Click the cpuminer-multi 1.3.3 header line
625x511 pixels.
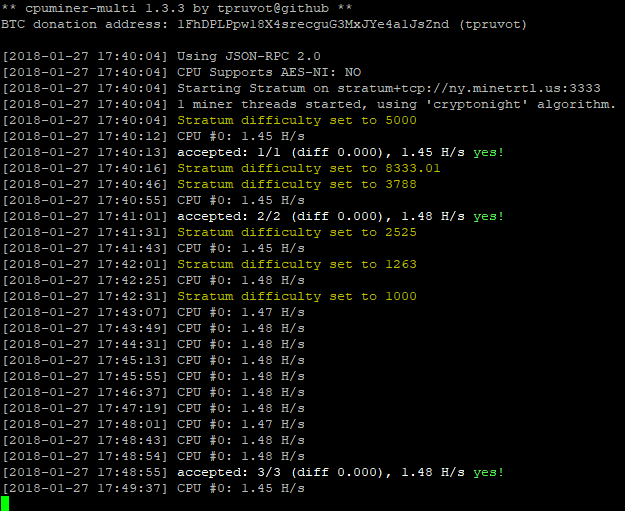(177, 8)
